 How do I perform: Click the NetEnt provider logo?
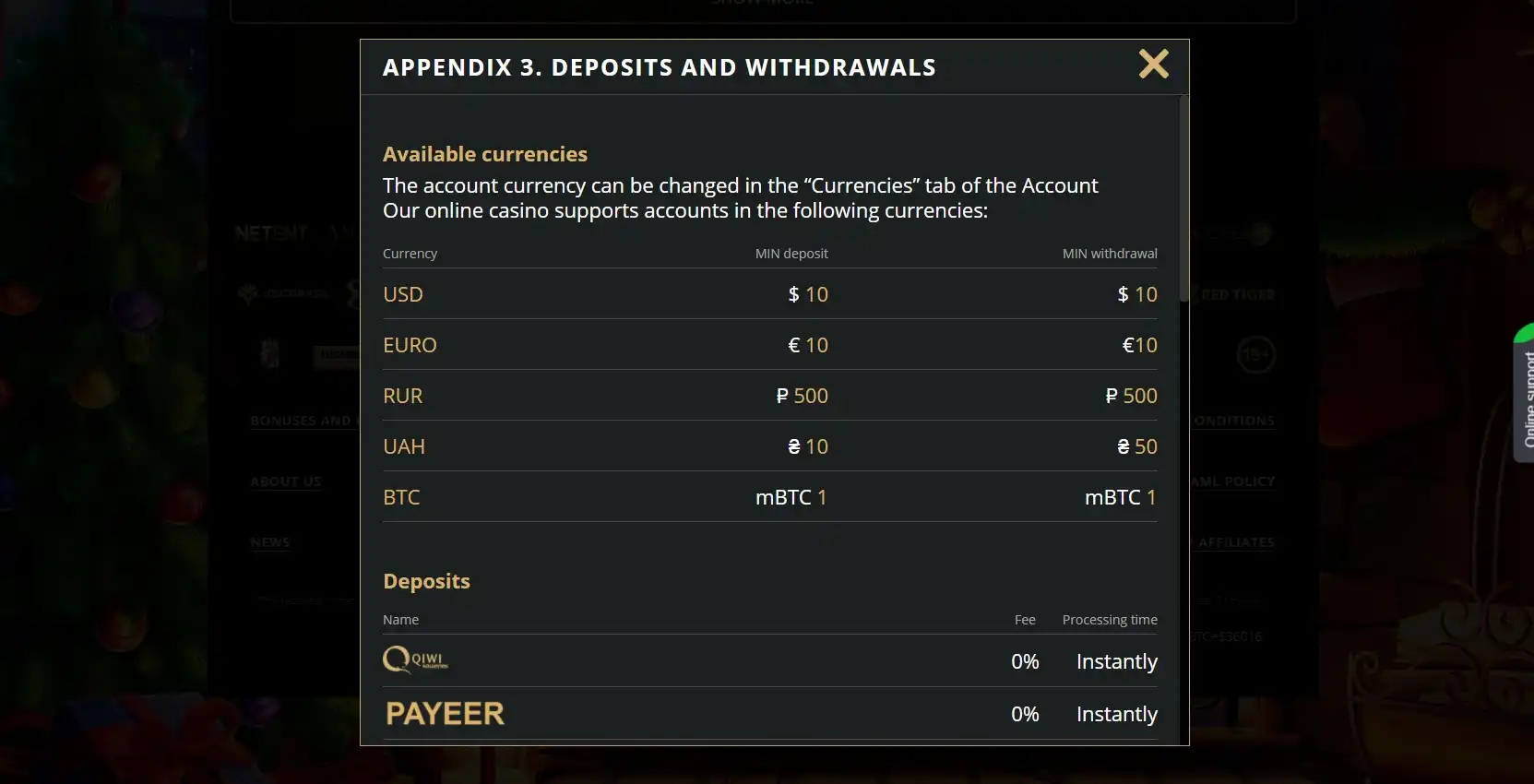(x=271, y=233)
